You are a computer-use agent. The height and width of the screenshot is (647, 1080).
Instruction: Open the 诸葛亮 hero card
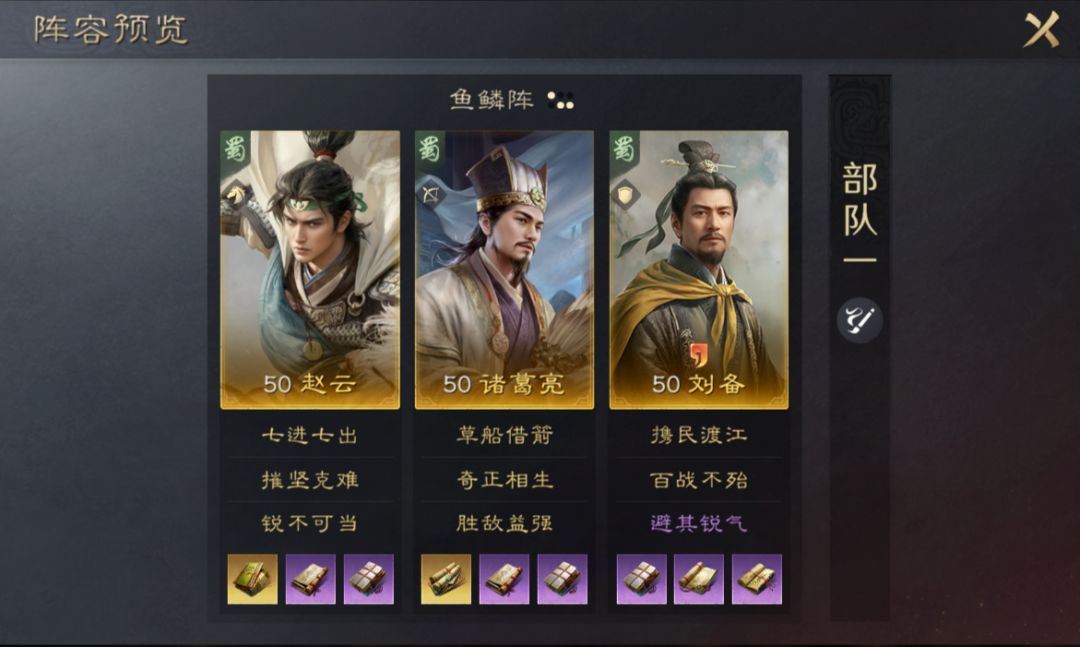click(504, 269)
